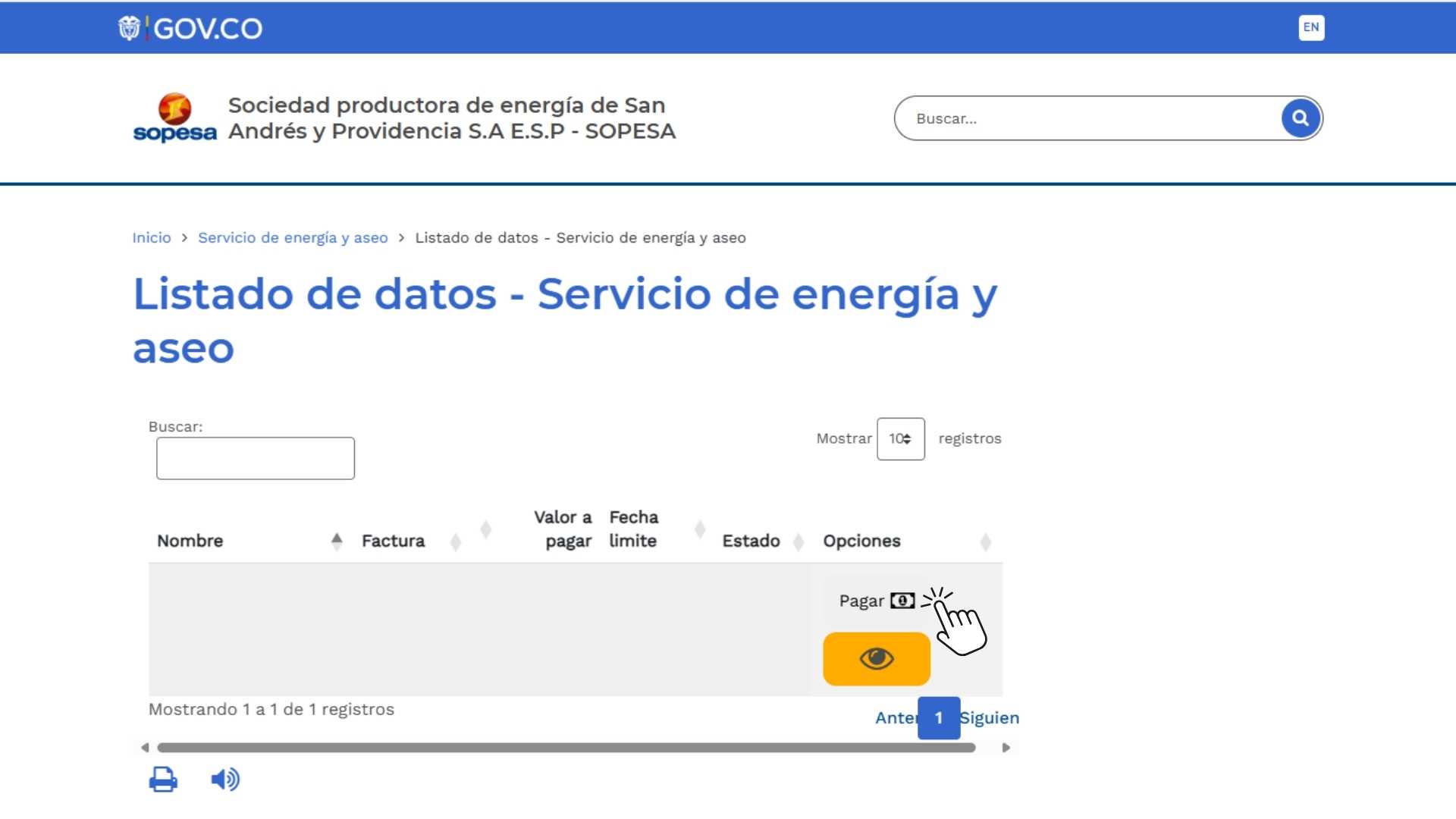
Task: Select page 1 in the pagination
Action: [938, 717]
